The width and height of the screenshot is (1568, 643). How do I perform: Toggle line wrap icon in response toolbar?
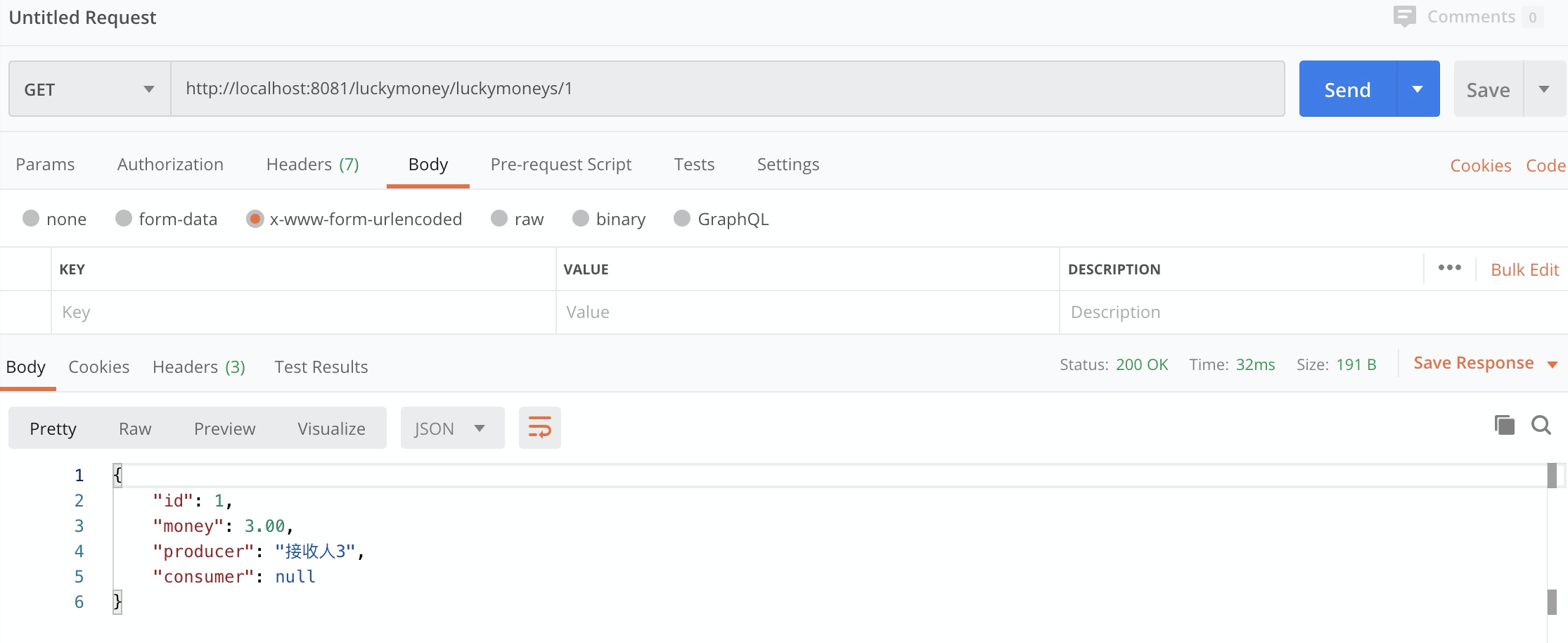pos(540,428)
